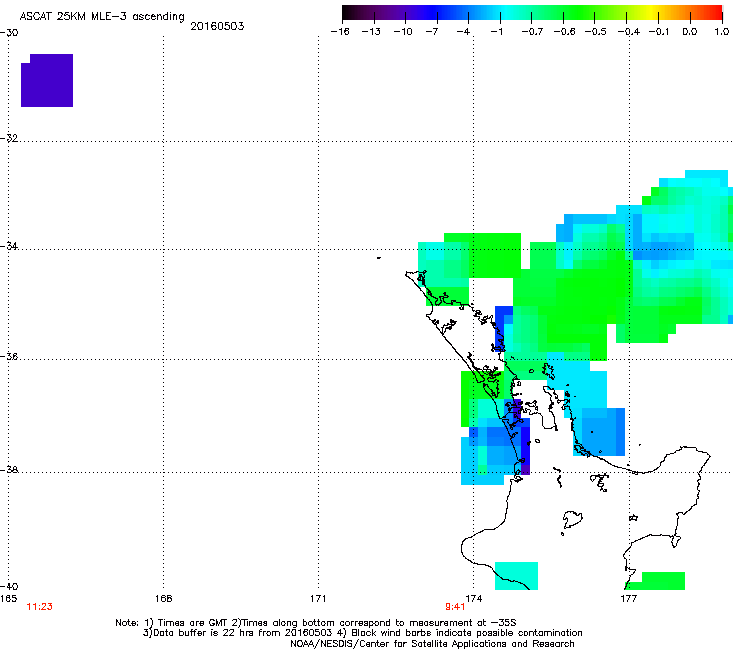Click the colorbar value 1.0
Image resolution: width=740 pixels, height=650 pixels.
coord(722,32)
